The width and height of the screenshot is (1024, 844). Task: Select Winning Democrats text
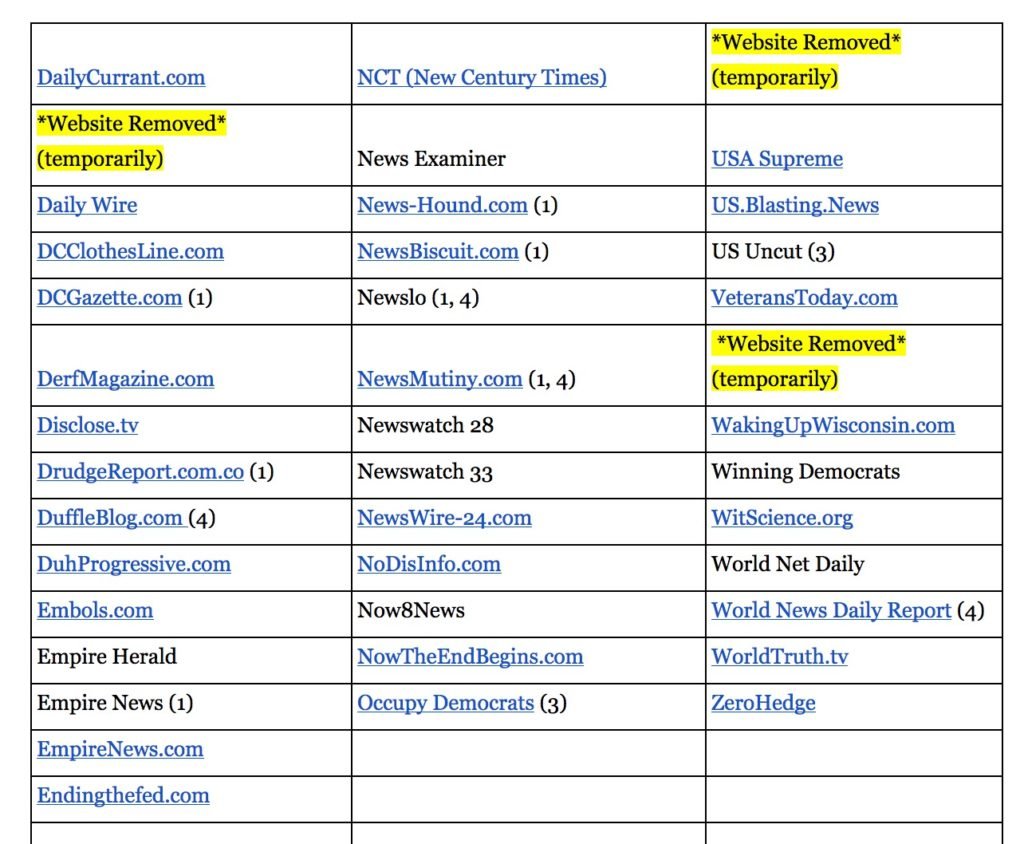point(806,472)
